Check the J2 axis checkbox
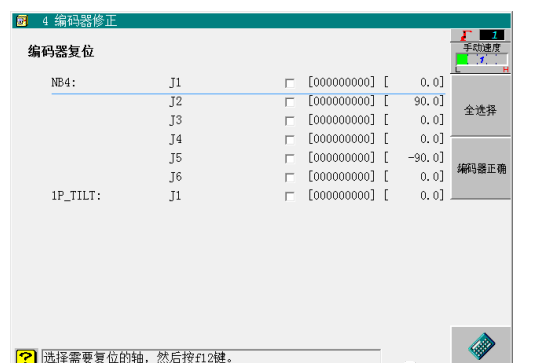The height and width of the screenshot is (363, 552). 290,102
